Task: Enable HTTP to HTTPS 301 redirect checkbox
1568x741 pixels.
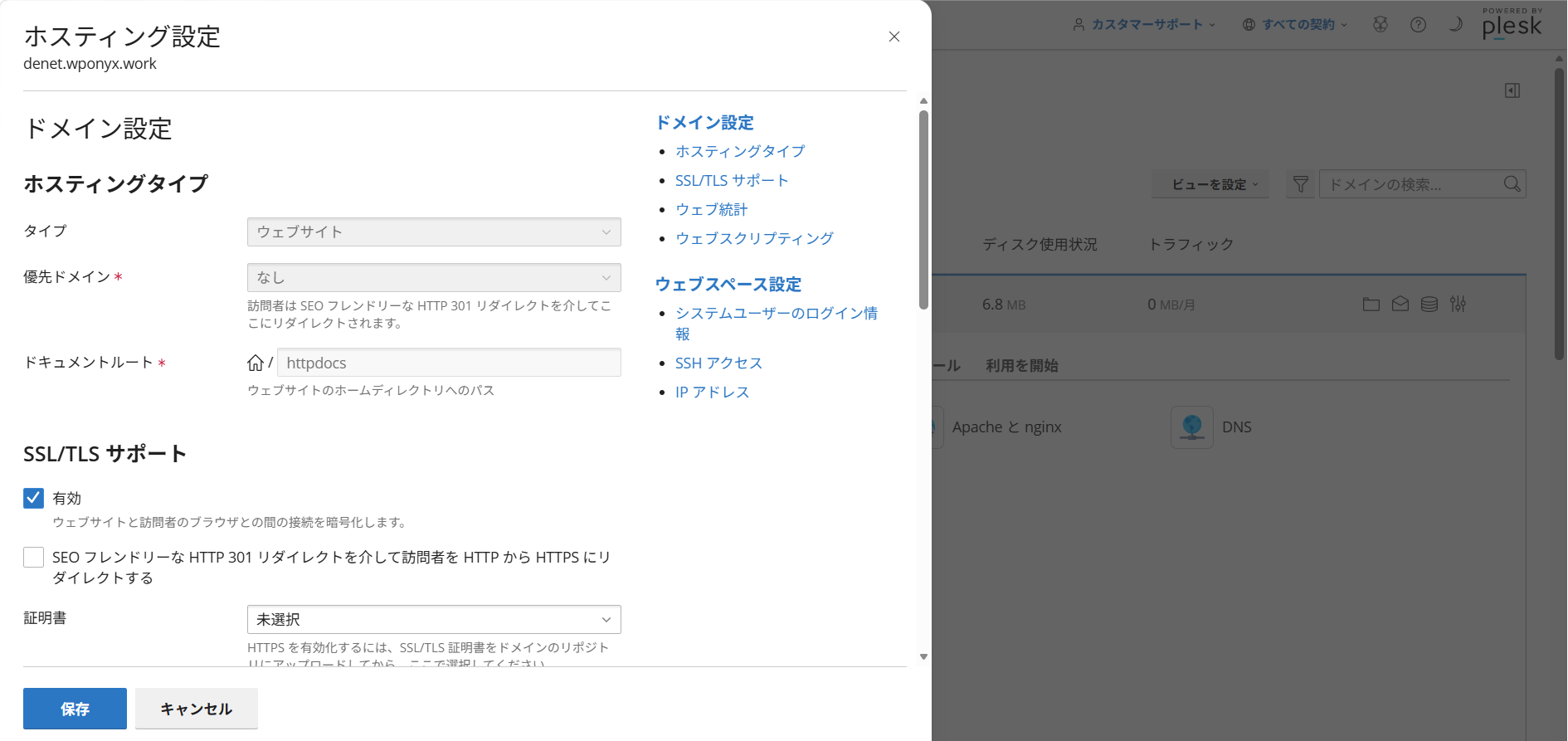Action: [33, 557]
